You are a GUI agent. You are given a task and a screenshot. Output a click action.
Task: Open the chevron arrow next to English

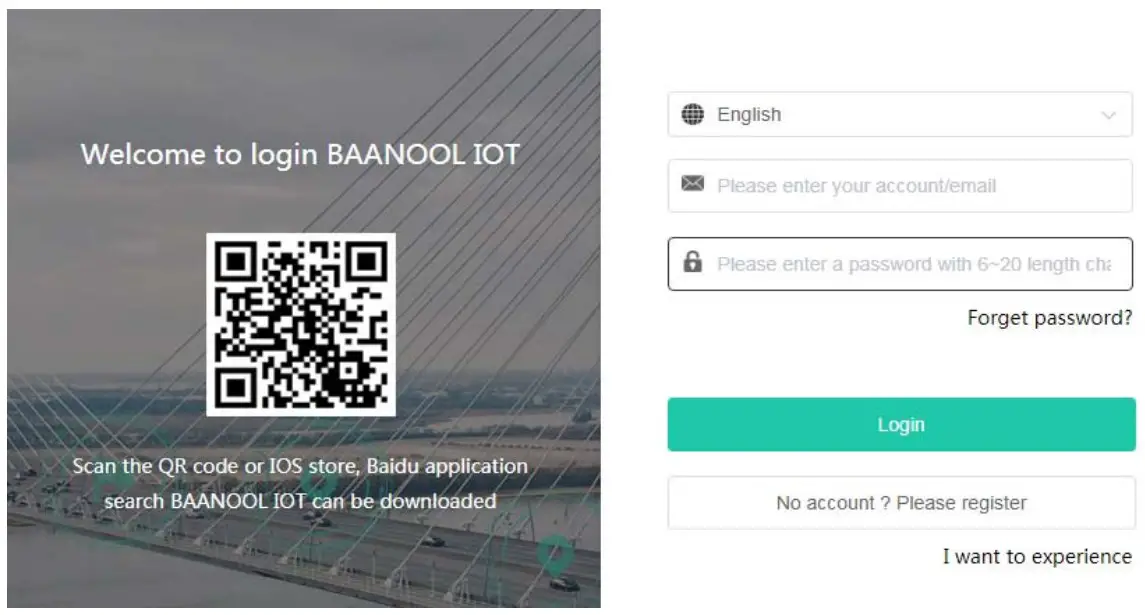pos(1109,114)
